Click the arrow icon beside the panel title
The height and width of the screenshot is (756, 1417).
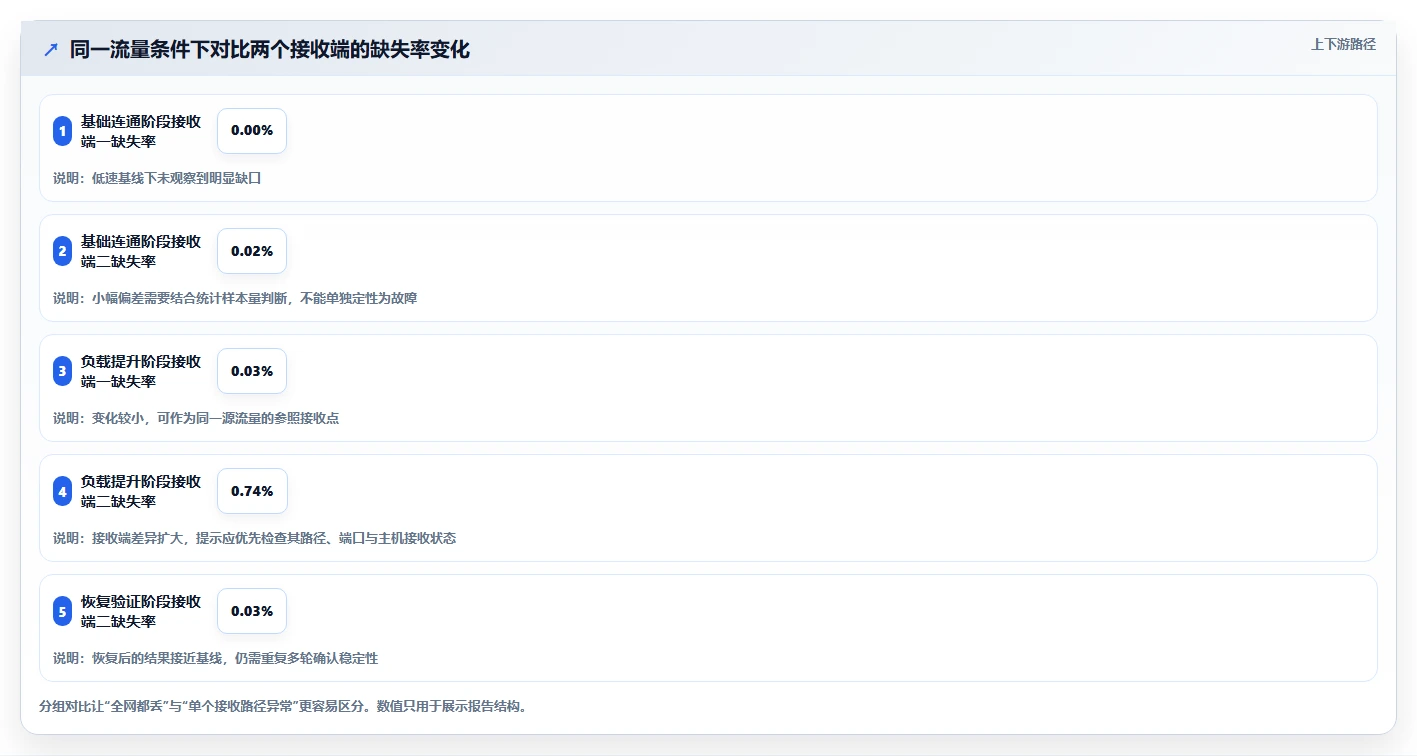click(x=51, y=49)
